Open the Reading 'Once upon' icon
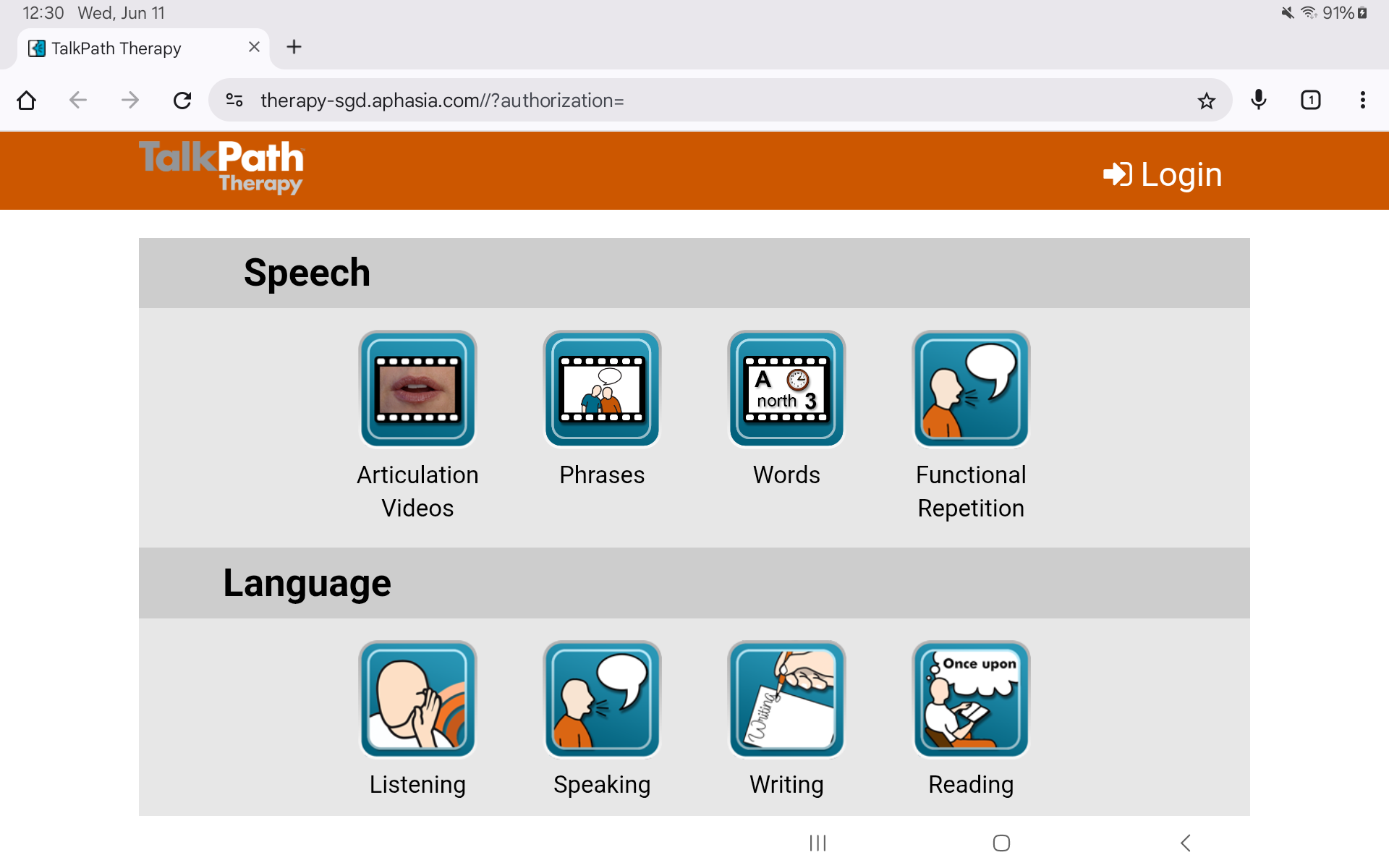Image resolution: width=1389 pixels, height=868 pixels. (971, 699)
